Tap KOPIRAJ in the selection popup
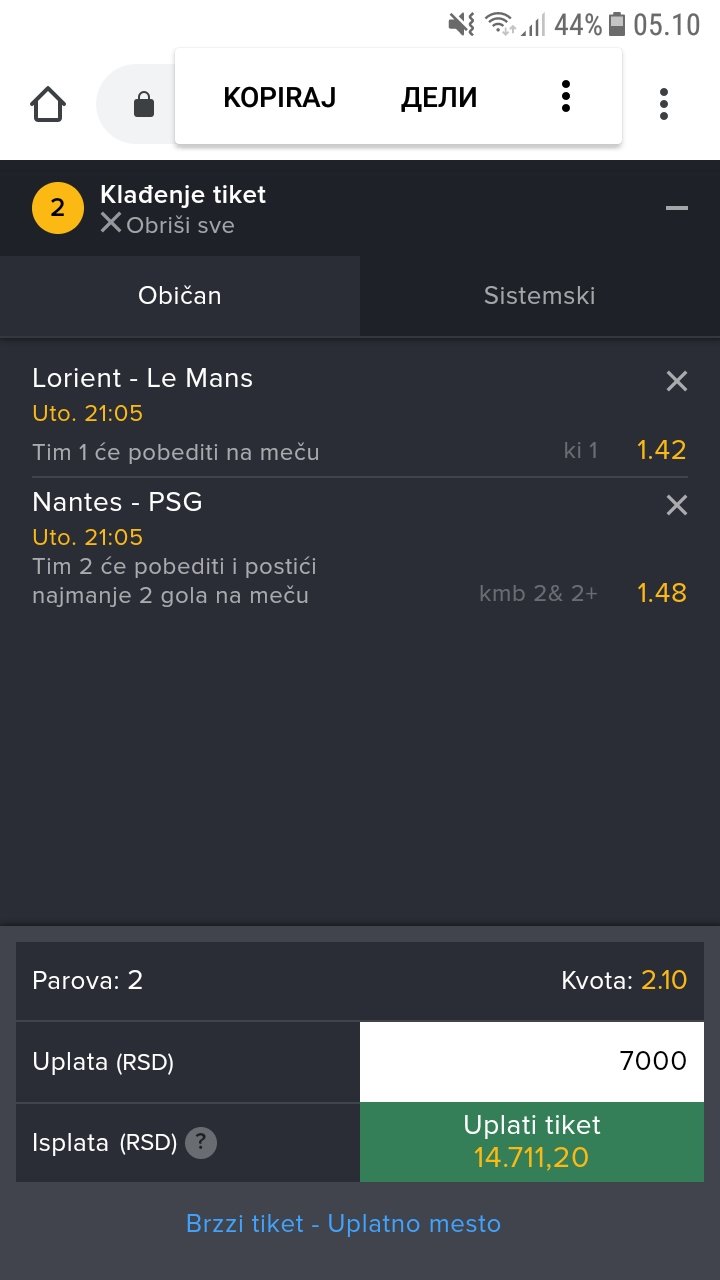720x1280 pixels. coord(279,97)
